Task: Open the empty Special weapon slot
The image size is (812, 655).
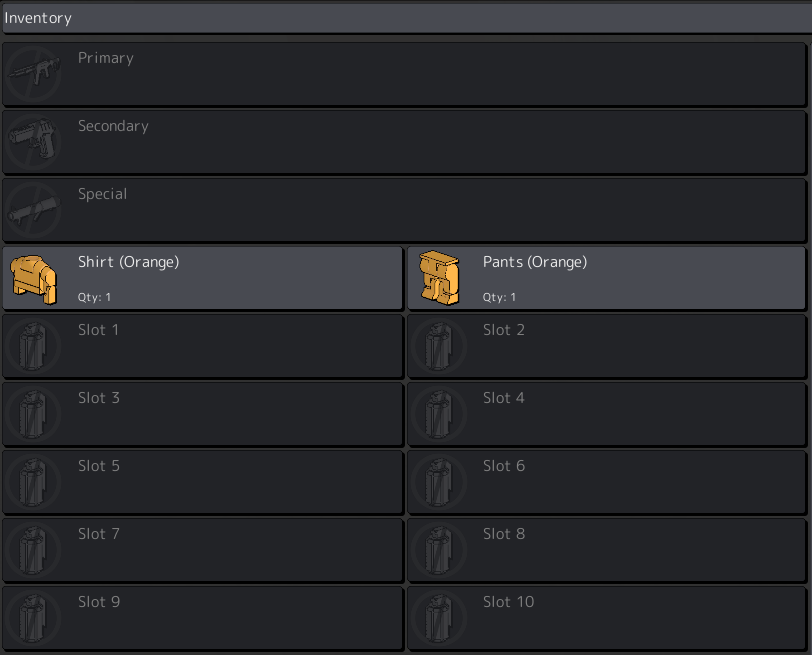Action: 404,210
